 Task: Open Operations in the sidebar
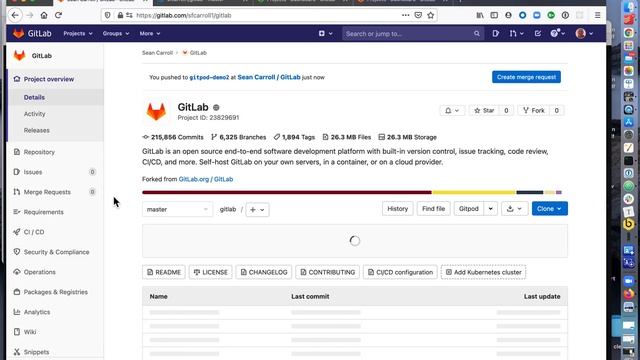tap(39, 272)
